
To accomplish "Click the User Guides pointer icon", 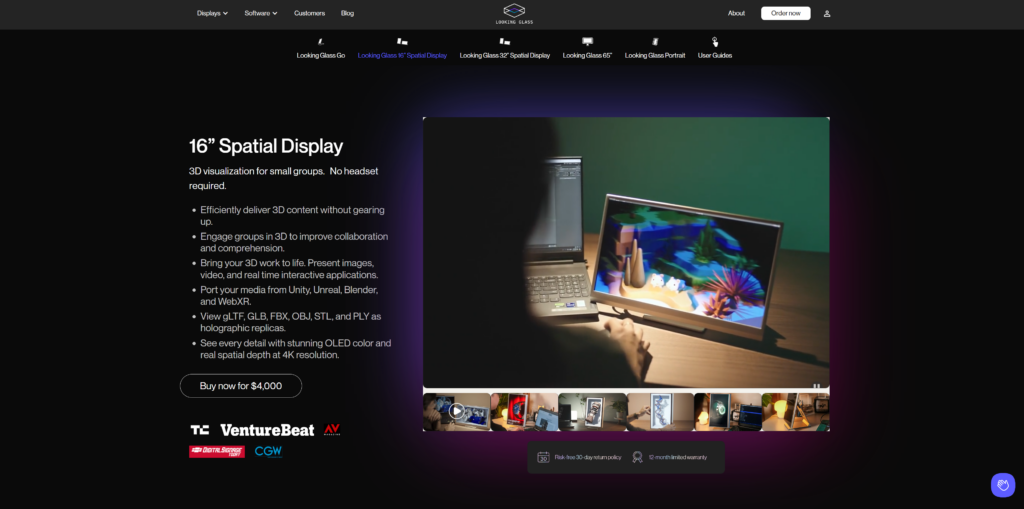I will point(715,42).
